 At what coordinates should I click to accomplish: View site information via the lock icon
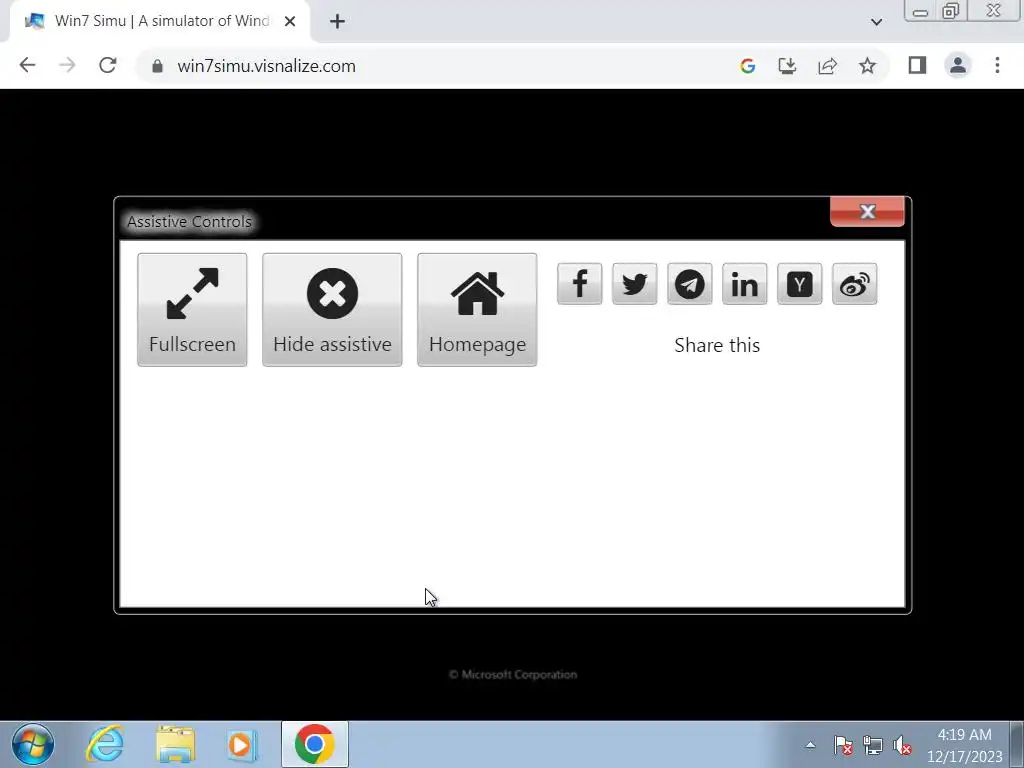coord(157,66)
